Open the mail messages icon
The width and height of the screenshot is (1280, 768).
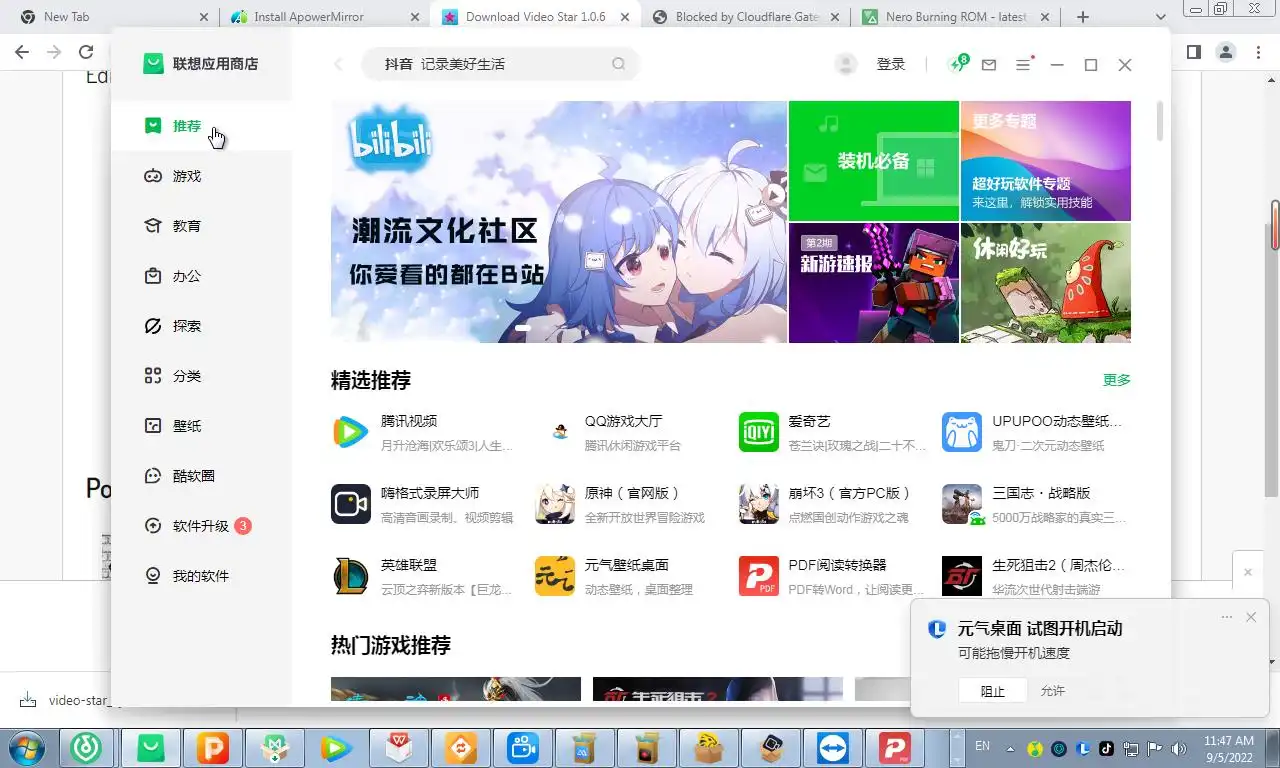tap(989, 65)
